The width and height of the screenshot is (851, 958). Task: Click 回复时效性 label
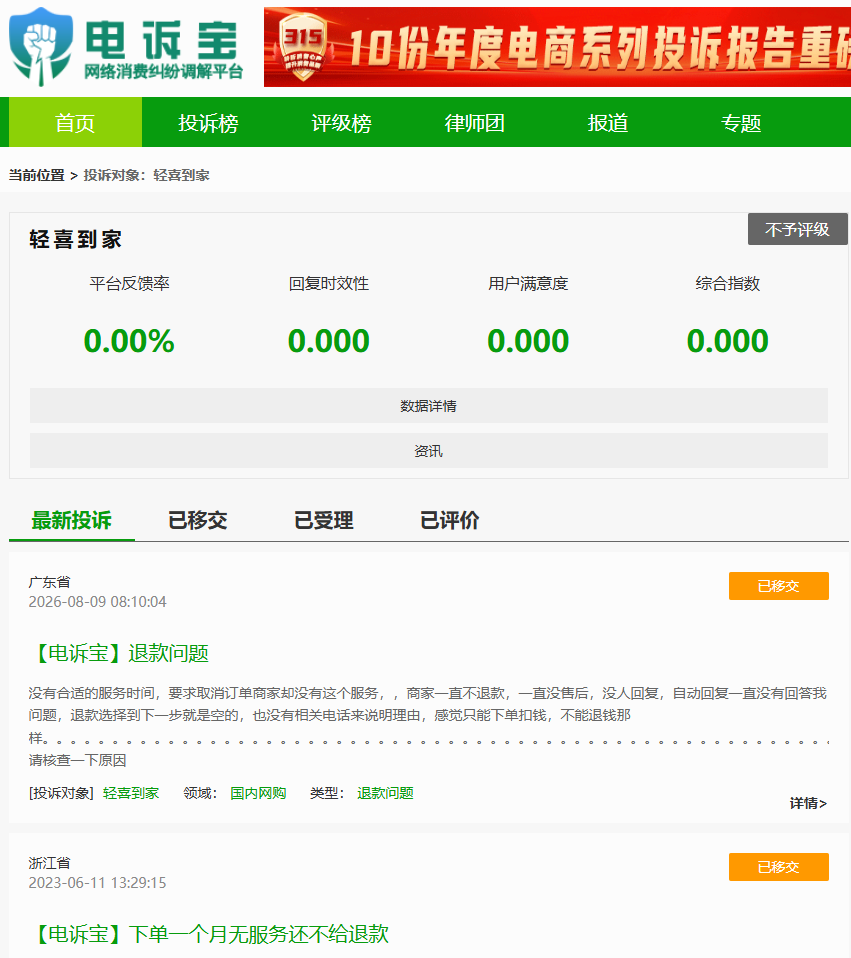pos(329,283)
